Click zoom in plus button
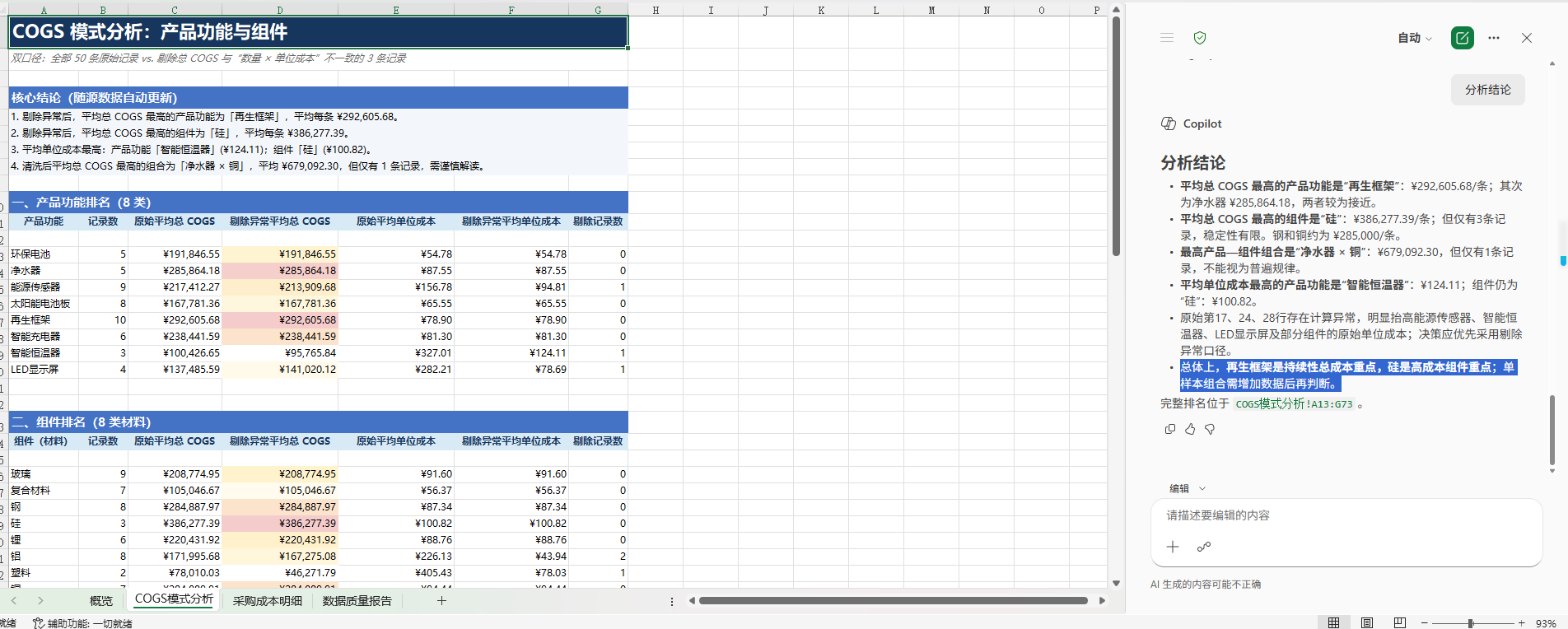Image resolution: width=1568 pixels, height=629 pixels. (1522, 623)
